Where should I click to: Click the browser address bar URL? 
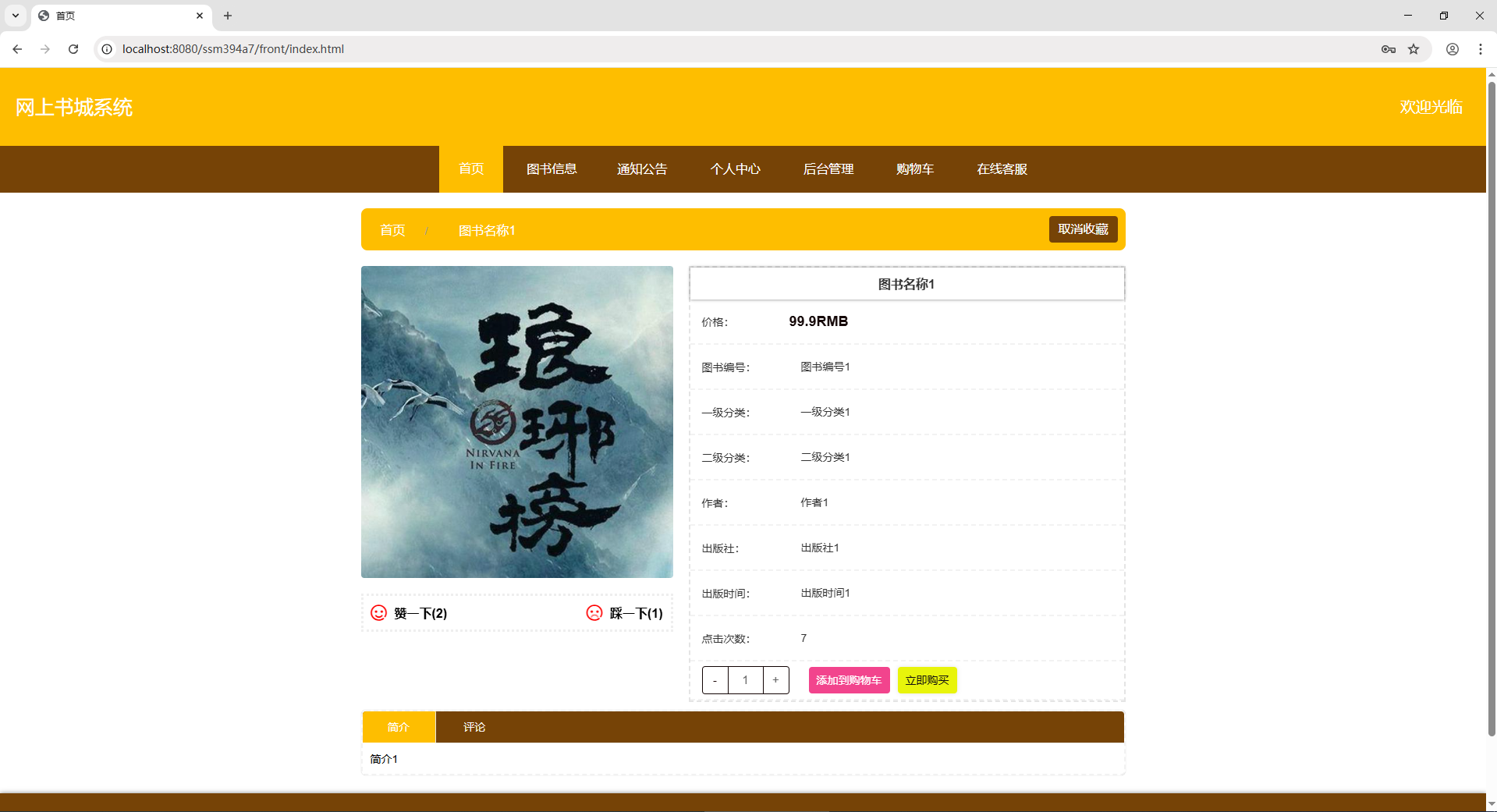(233, 49)
